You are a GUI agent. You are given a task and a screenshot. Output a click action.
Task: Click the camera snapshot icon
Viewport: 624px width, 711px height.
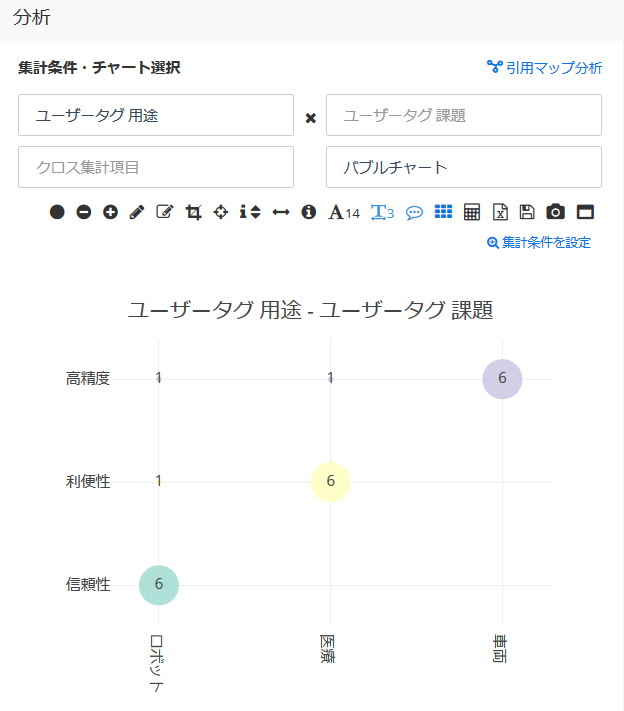[x=556, y=212]
